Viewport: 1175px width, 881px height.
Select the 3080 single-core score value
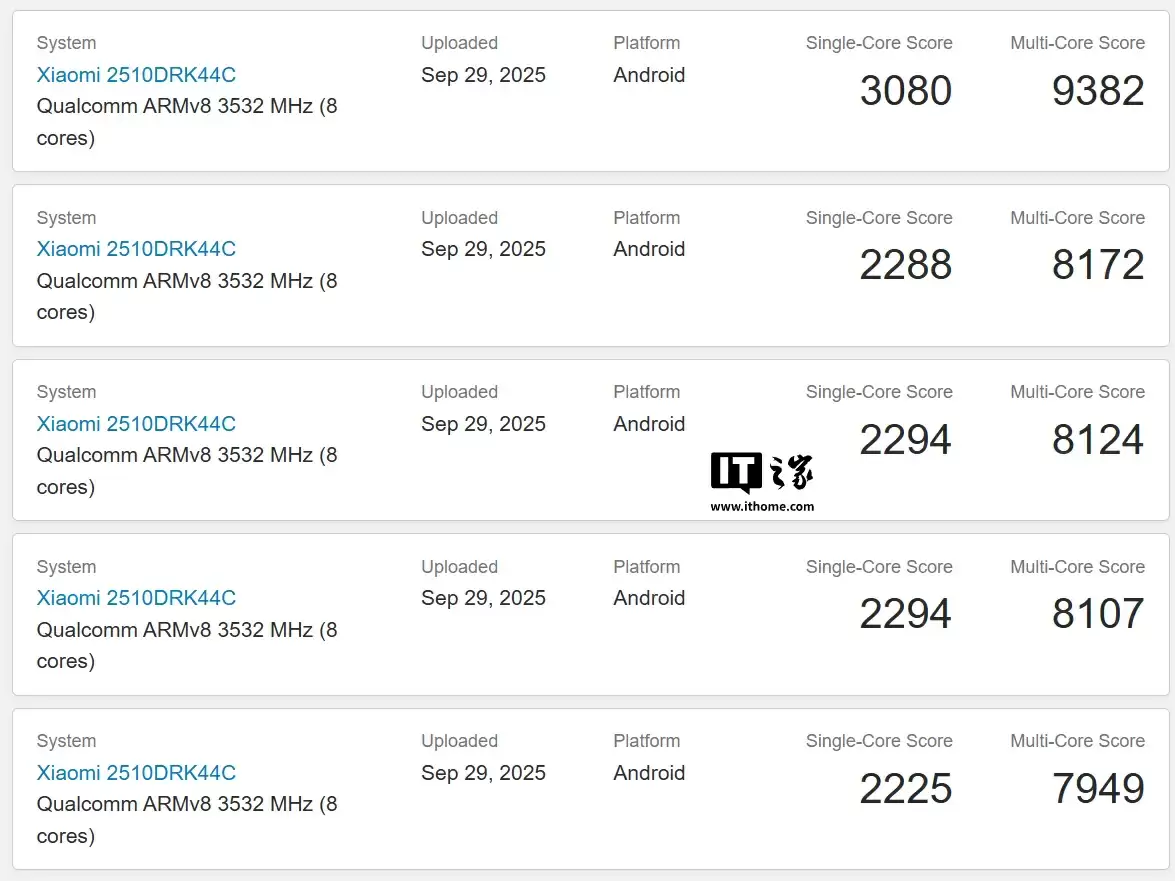[x=905, y=91]
